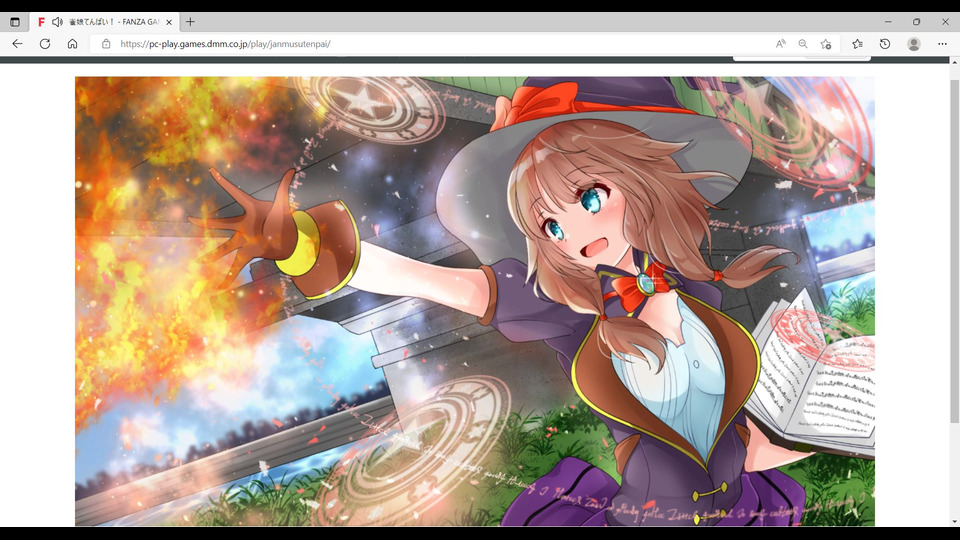The height and width of the screenshot is (540, 960).
Task: Open the zoom level icon
Action: (x=803, y=44)
